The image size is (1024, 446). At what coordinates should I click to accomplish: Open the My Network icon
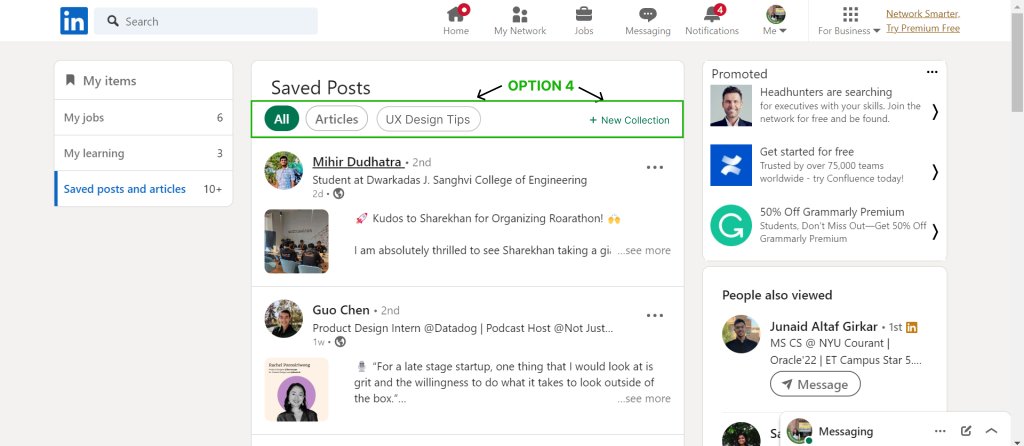520,14
